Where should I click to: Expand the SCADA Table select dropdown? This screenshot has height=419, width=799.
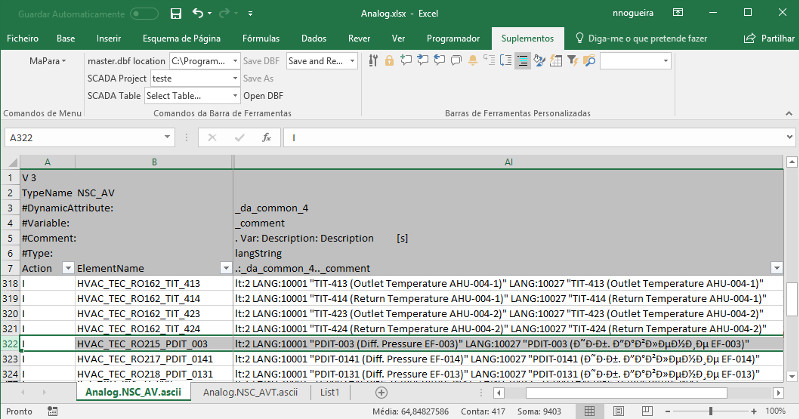tap(234, 96)
